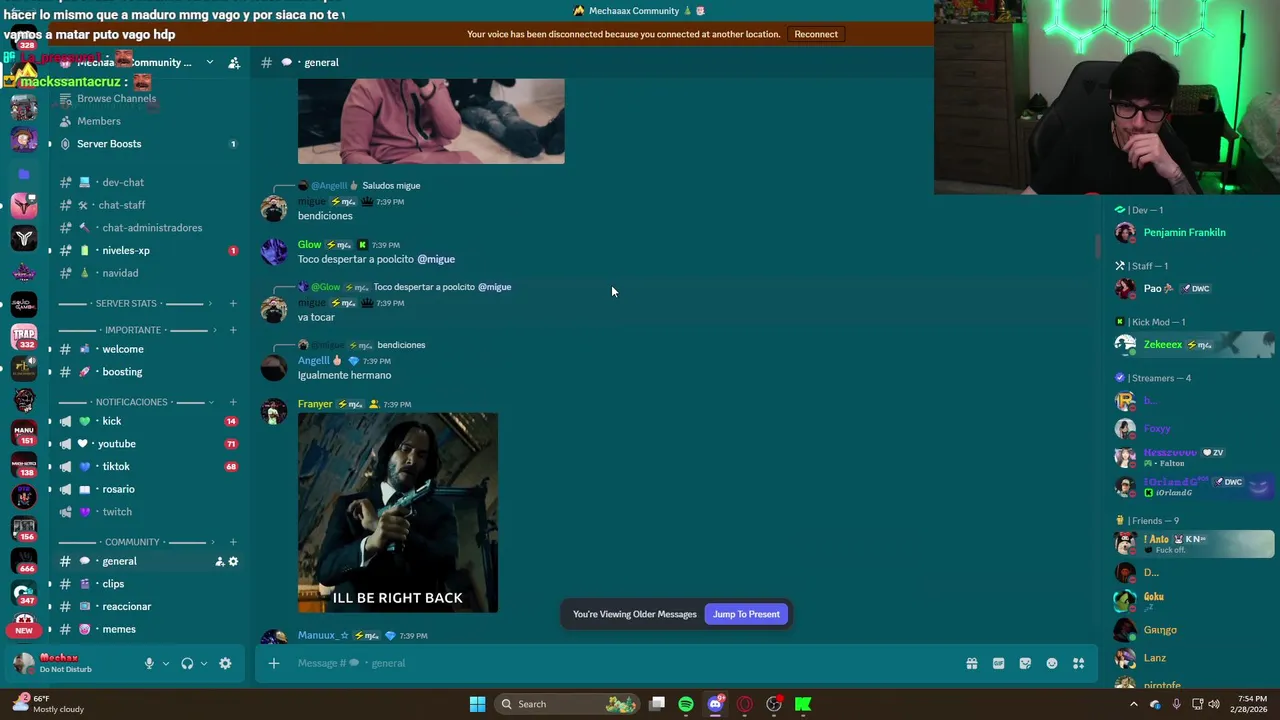
Task: Open Spotify from the taskbar
Action: click(686, 704)
